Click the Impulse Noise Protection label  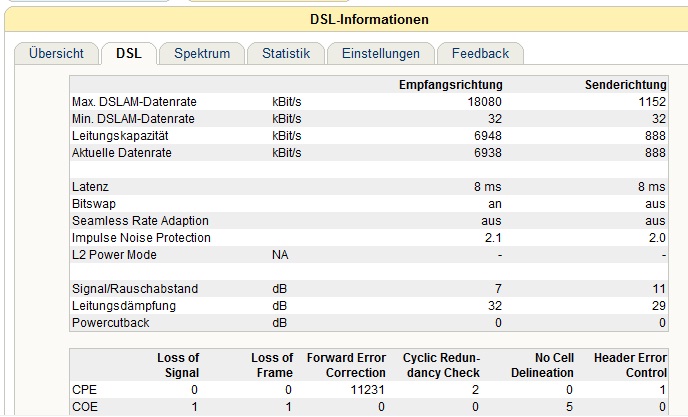[141, 237]
